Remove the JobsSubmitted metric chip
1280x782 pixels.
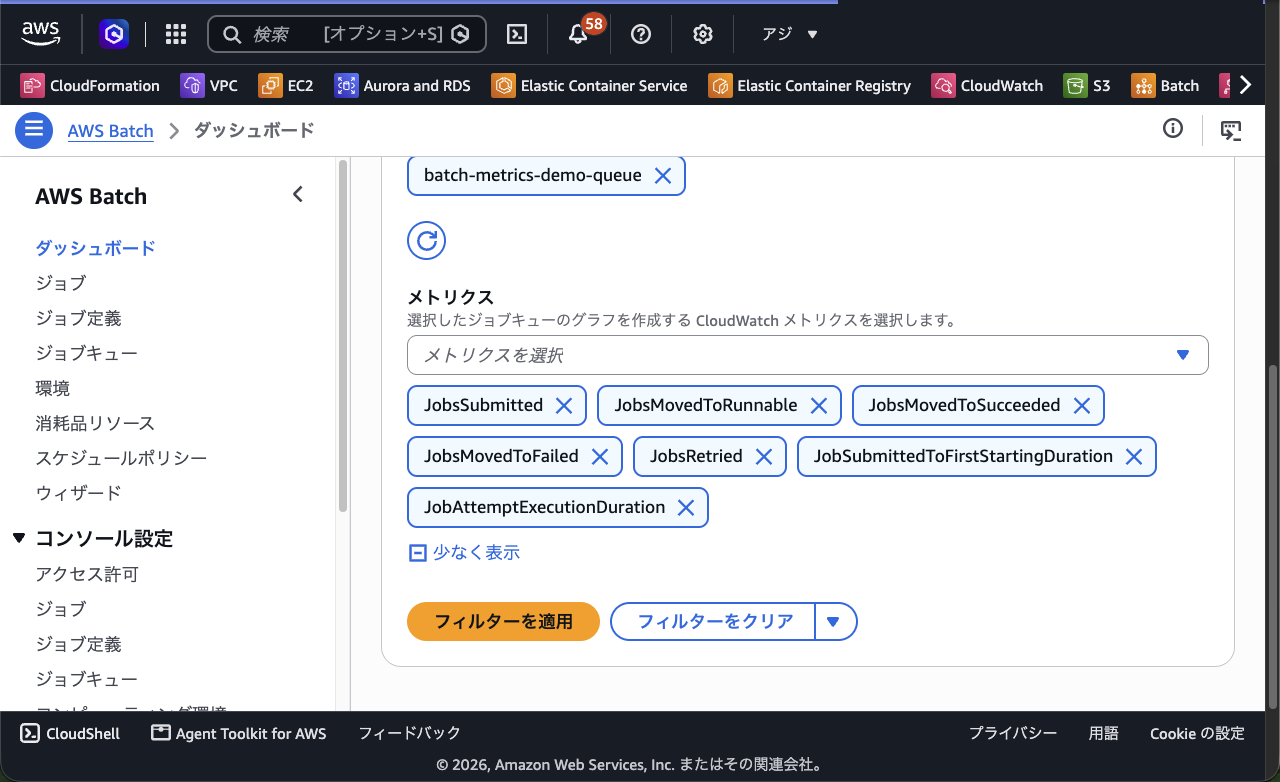click(x=564, y=405)
